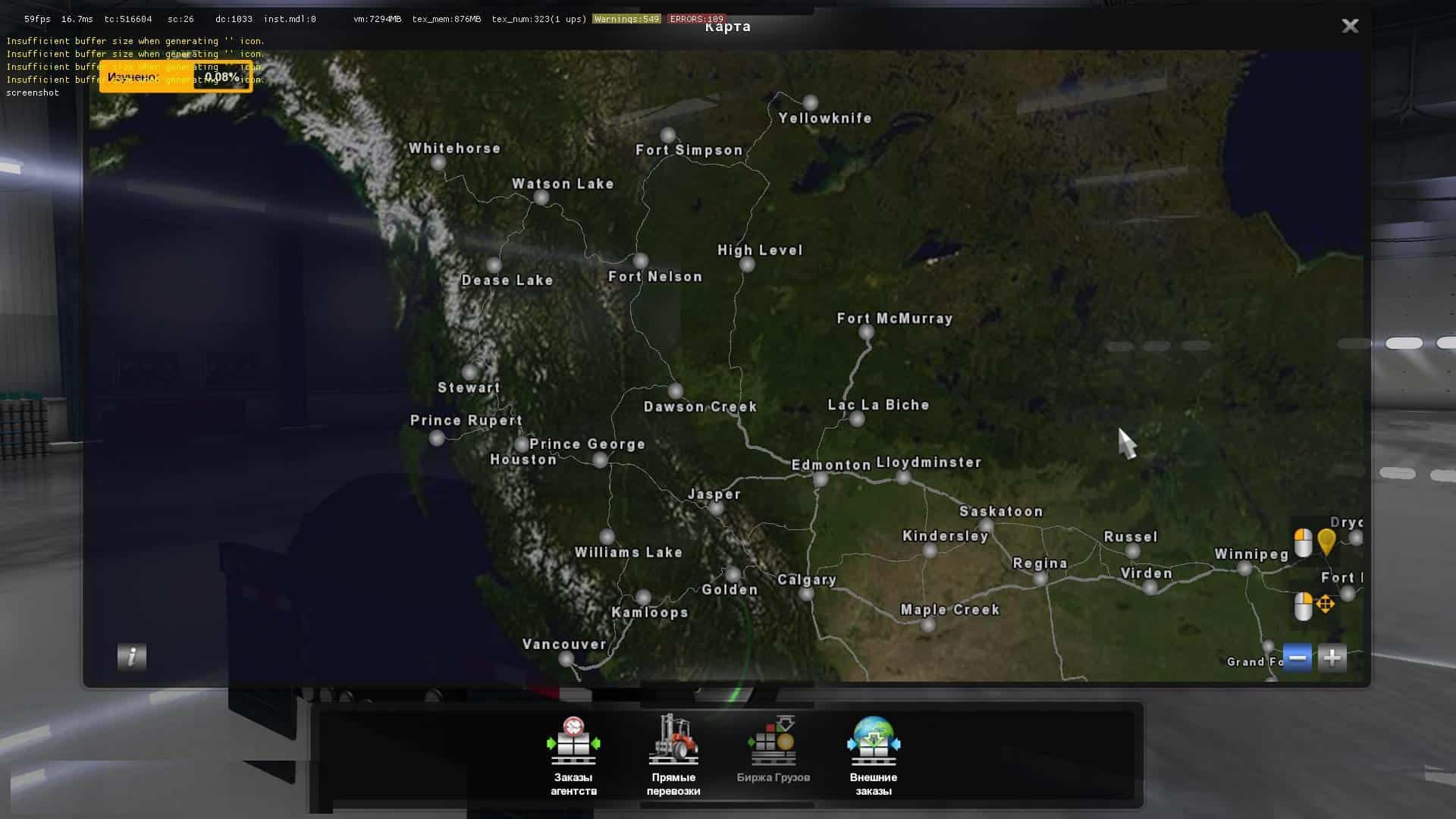The image size is (1456, 819).
Task: Click the map info 'i' icon
Action: (x=132, y=656)
